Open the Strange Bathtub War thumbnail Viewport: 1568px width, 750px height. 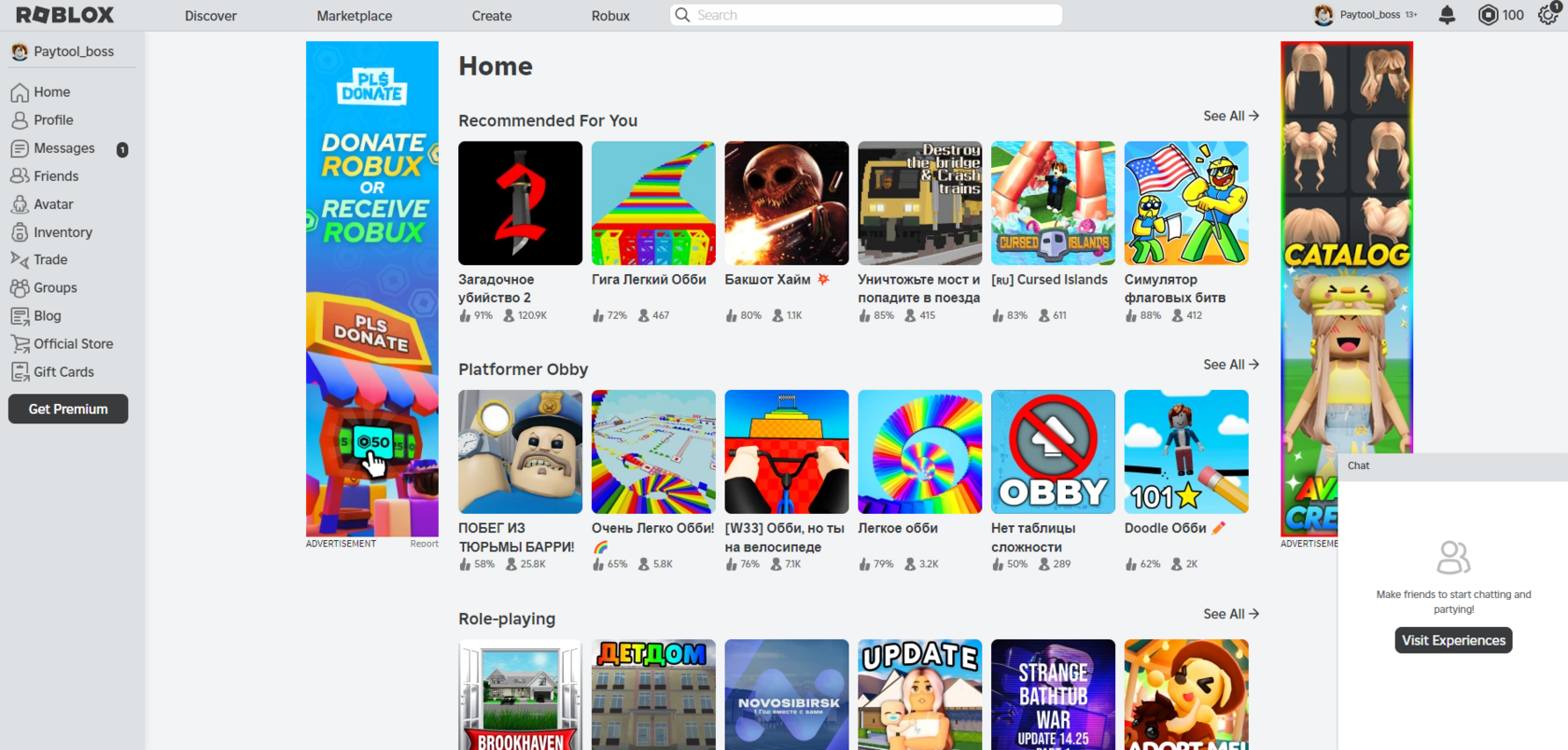(x=1053, y=695)
